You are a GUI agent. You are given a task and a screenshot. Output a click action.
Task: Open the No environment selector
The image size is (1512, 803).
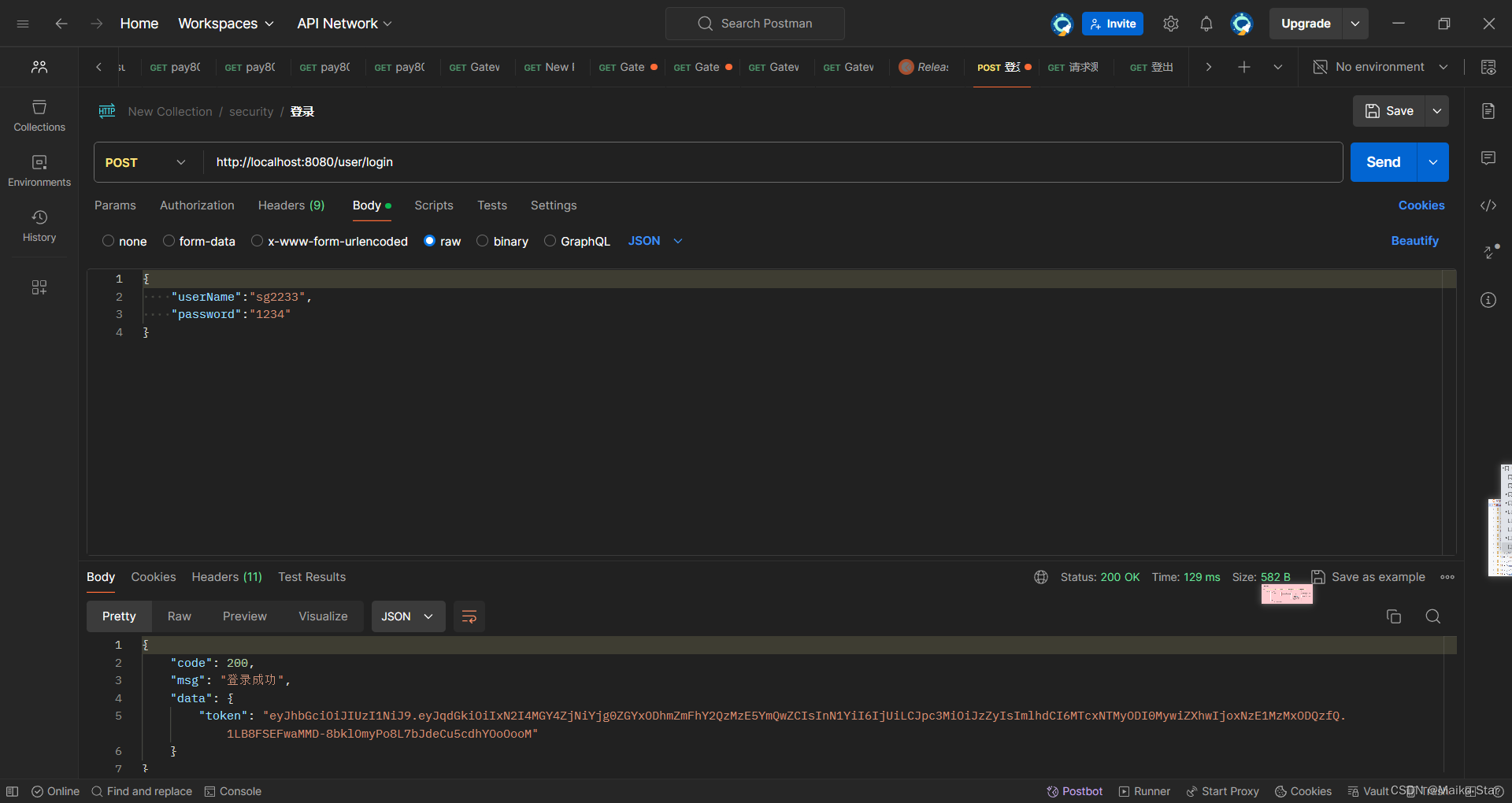(x=1380, y=67)
